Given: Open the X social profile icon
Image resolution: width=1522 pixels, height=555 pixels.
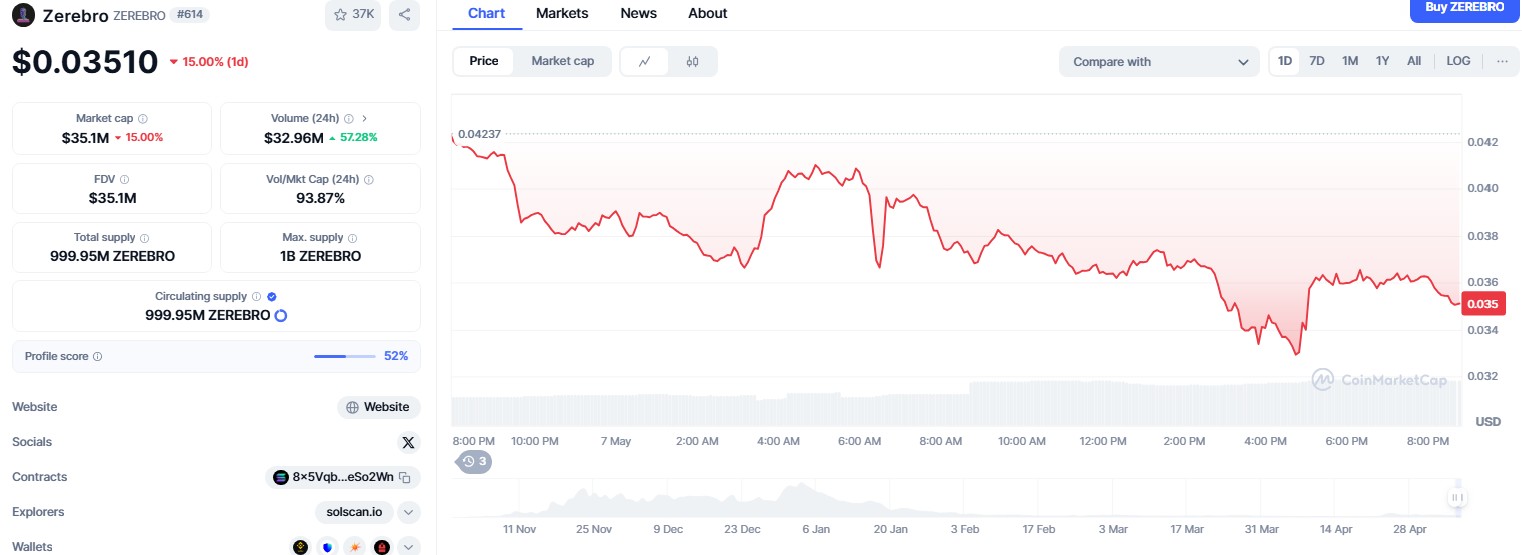Looking at the screenshot, I should click(408, 442).
